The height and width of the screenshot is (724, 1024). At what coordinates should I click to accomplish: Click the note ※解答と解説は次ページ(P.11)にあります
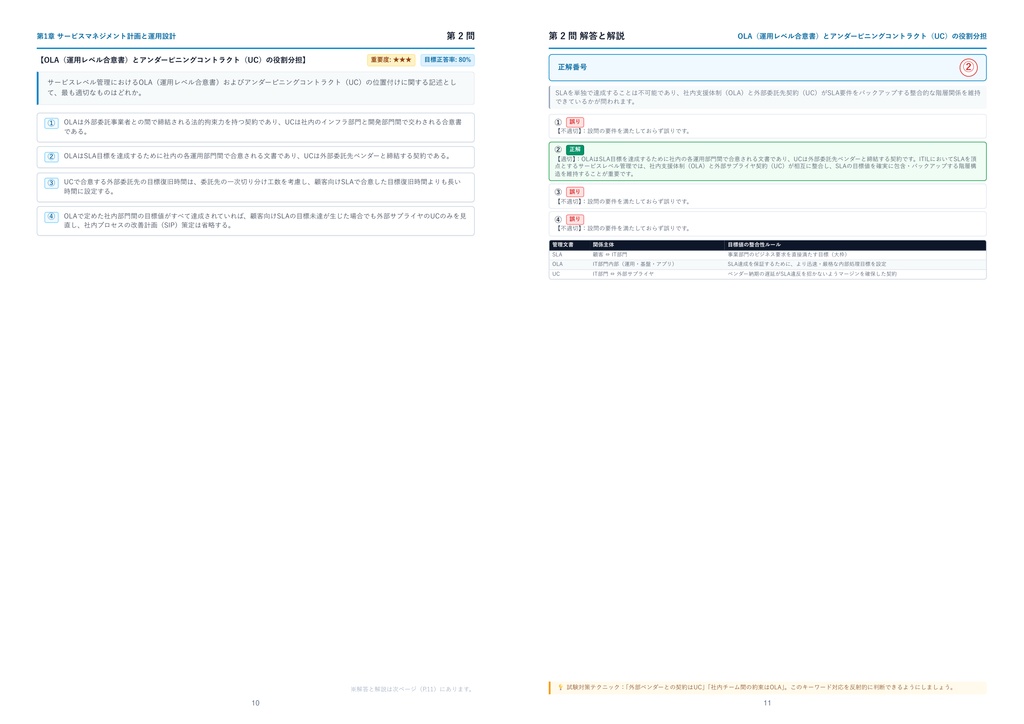[411, 689]
